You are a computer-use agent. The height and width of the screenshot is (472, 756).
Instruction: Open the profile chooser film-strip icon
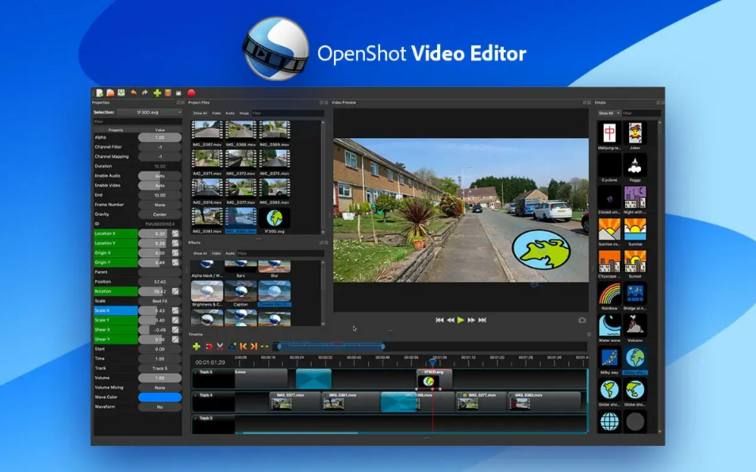(168, 93)
